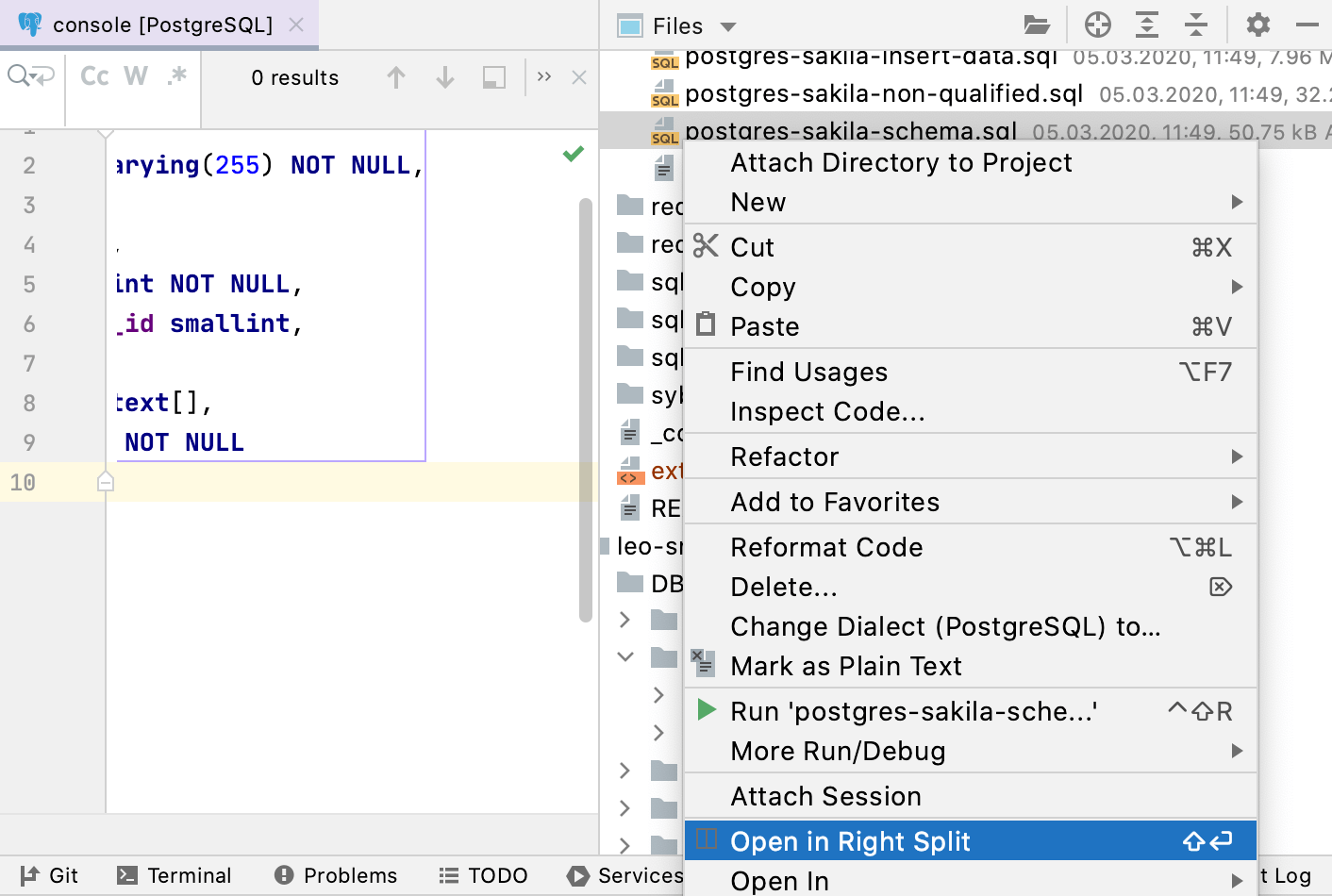Image resolution: width=1332 pixels, height=896 pixels.
Task: Click the search history magnifier icon
Action: (29, 75)
